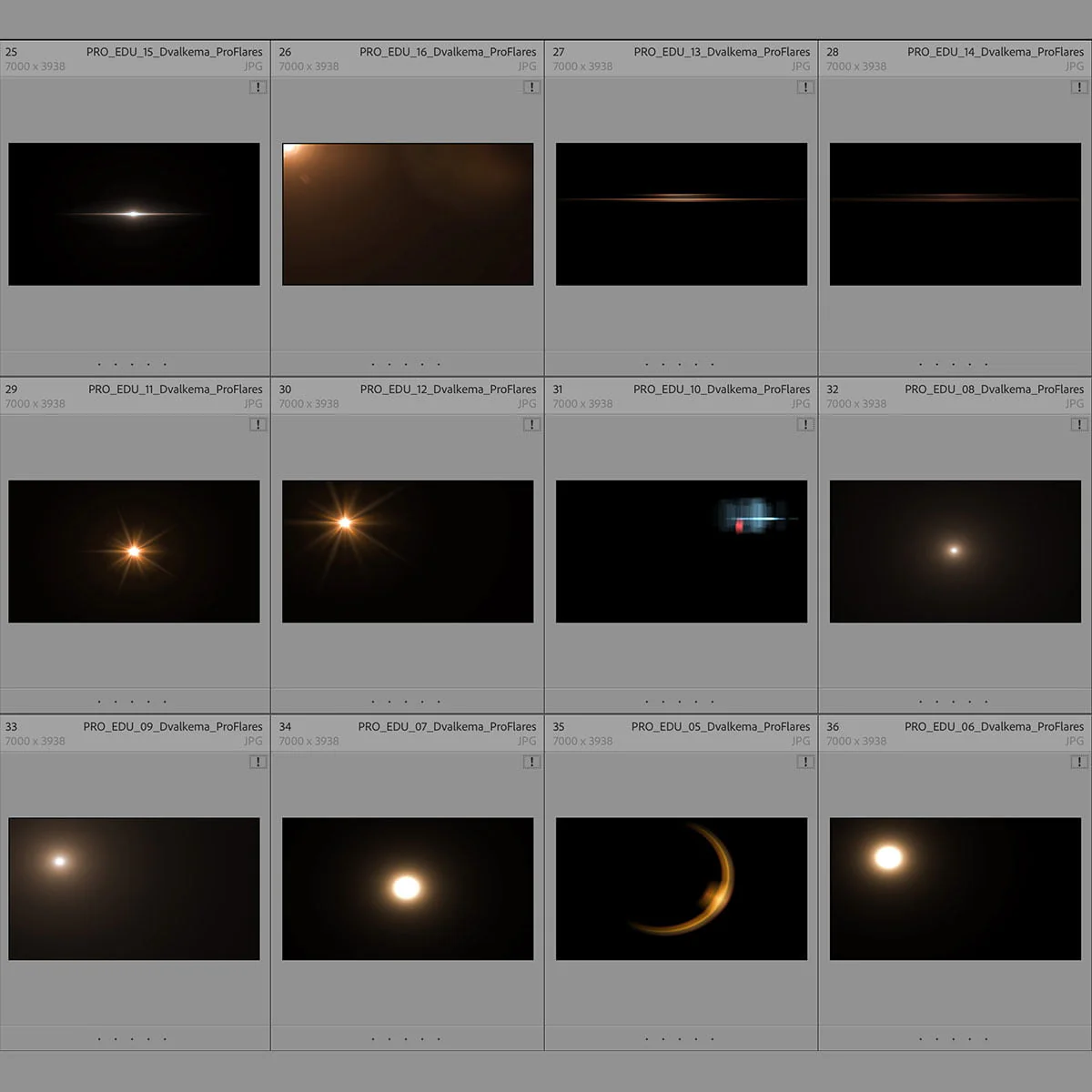Image resolution: width=1092 pixels, height=1092 pixels.
Task: Click index number 30 in grid cell
Action: tap(285, 389)
